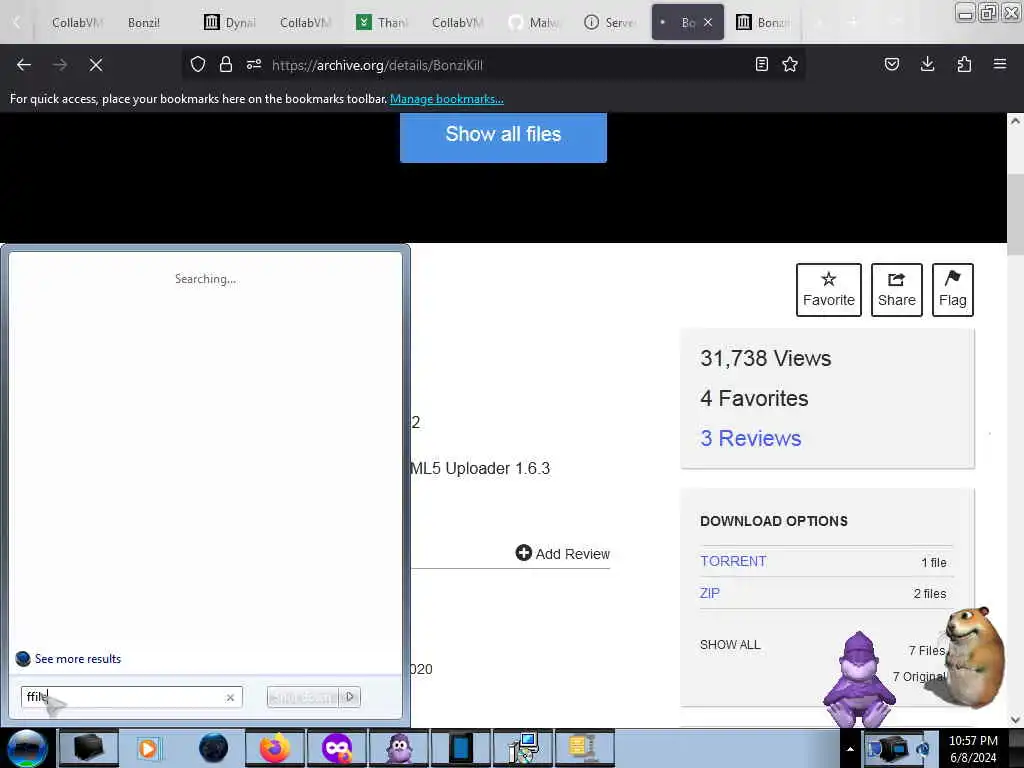Open the BonziBuddy purple gorilla taskbar icon
1024x768 pixels.
click(x=398, y=748)
